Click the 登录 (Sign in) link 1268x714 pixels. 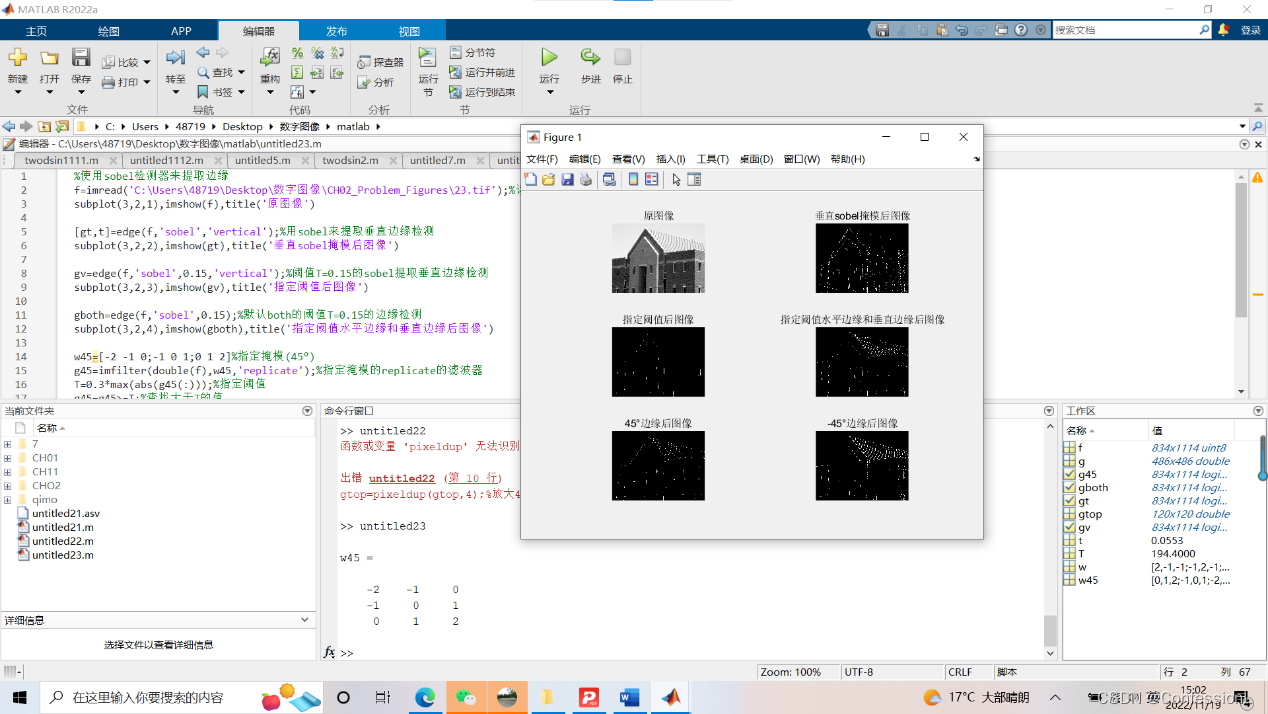tap(1251, 30)
